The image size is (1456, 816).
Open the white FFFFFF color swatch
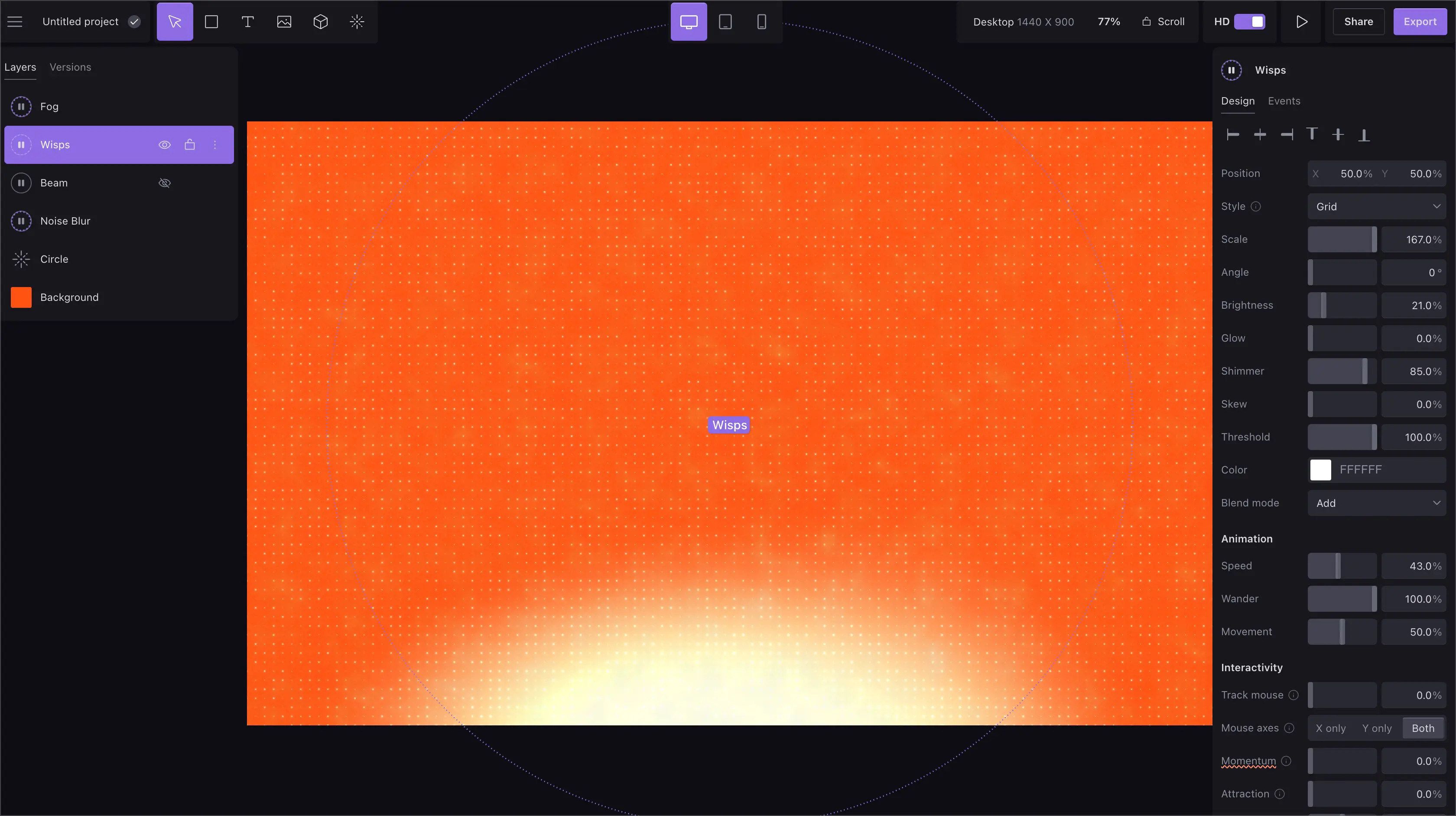(x=1320, y=470)
